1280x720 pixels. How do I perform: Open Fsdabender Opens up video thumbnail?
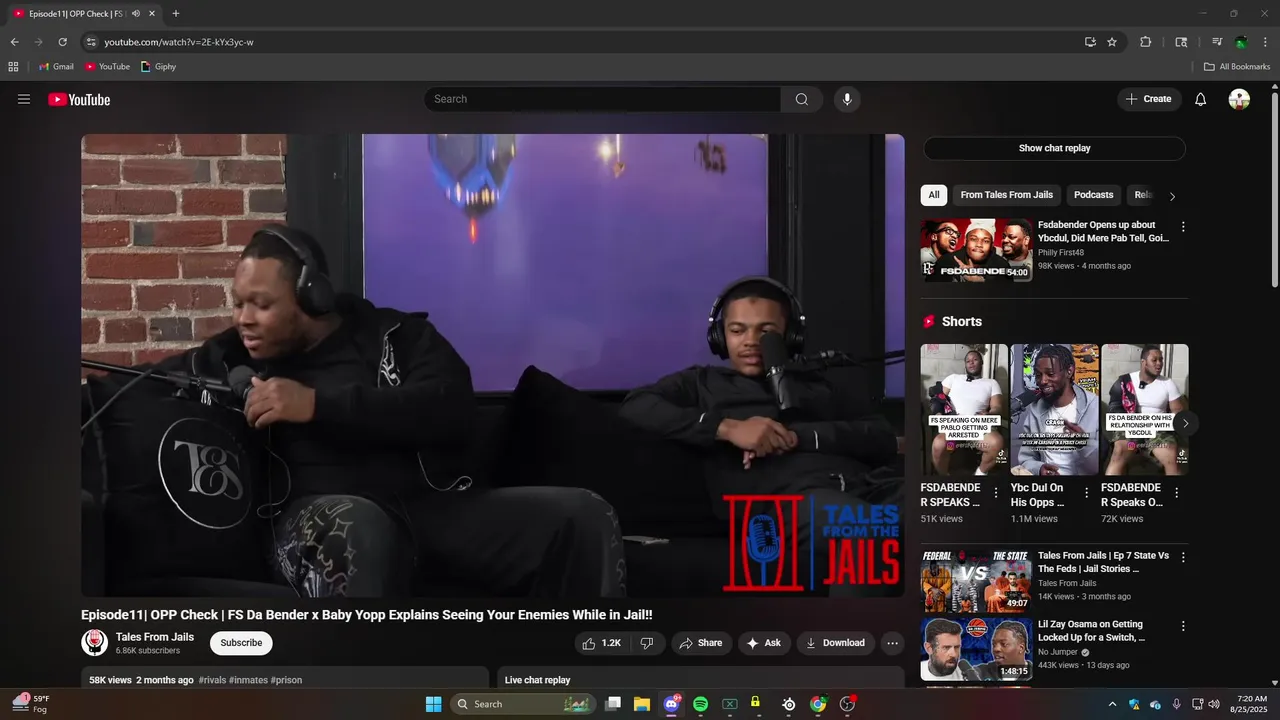[976, 250]
